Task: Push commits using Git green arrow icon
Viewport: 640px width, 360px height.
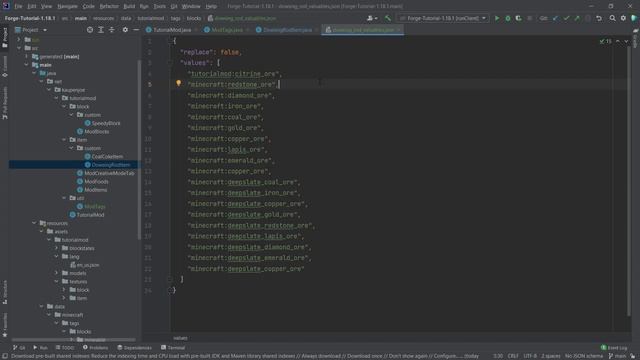Action: 577,18
